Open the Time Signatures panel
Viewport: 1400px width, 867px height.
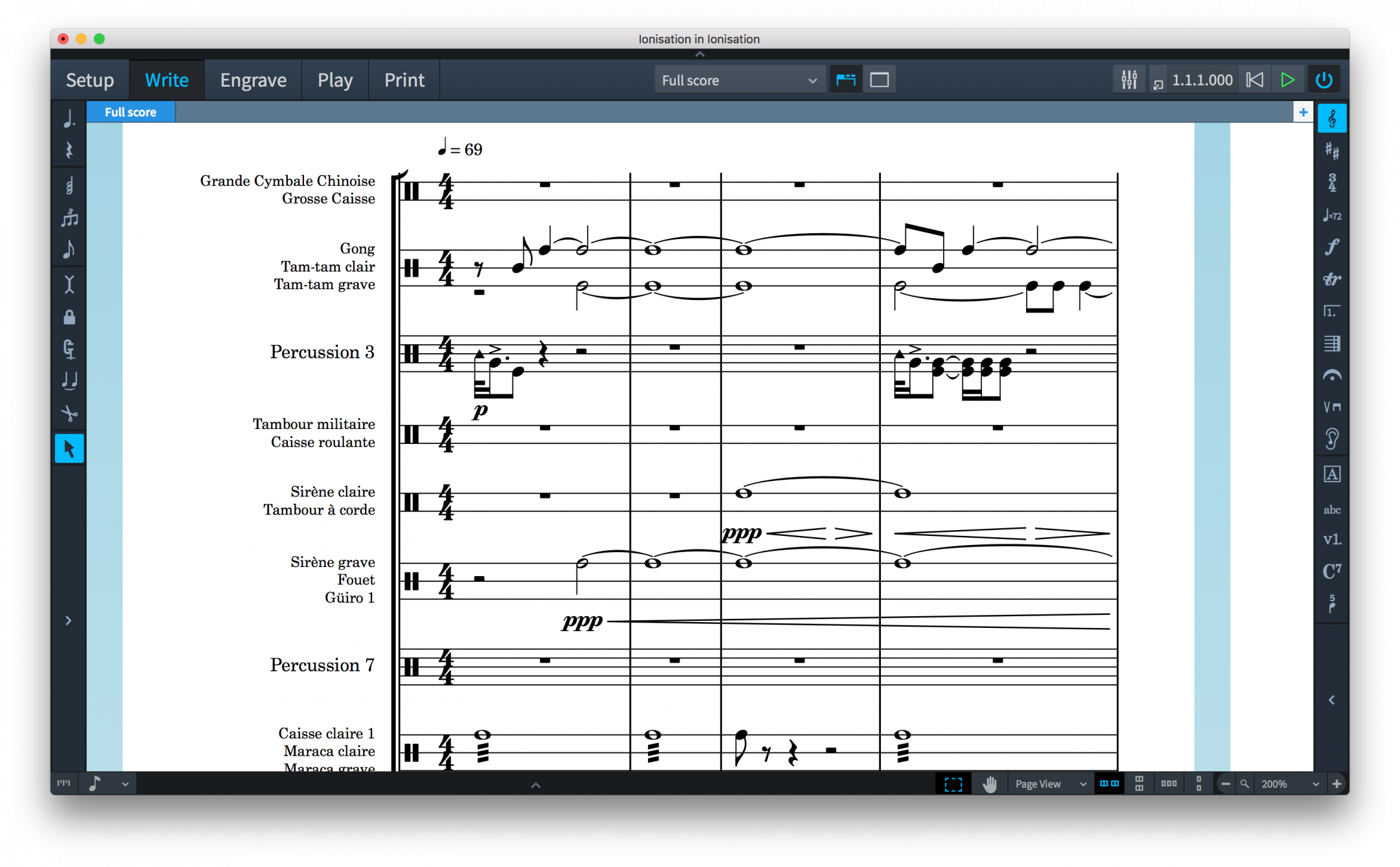pyautogui.click(x=1332, y=183)
